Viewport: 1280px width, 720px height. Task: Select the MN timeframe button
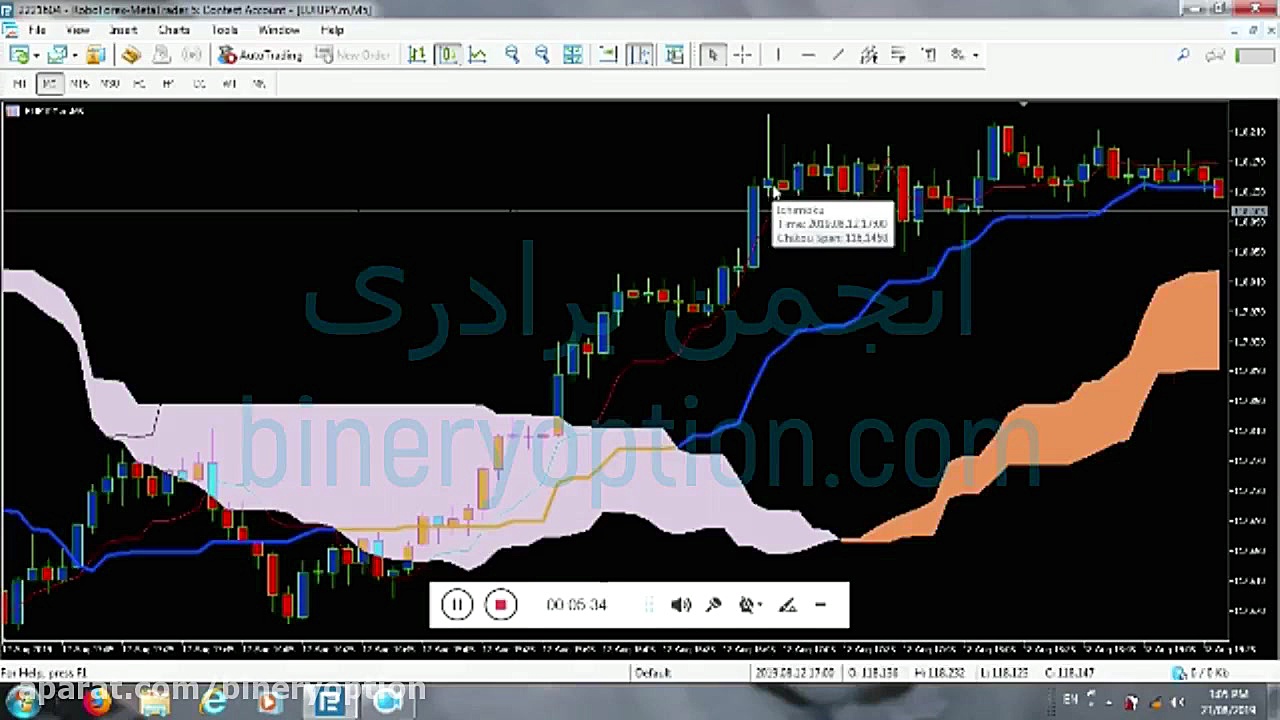(259, 84)
